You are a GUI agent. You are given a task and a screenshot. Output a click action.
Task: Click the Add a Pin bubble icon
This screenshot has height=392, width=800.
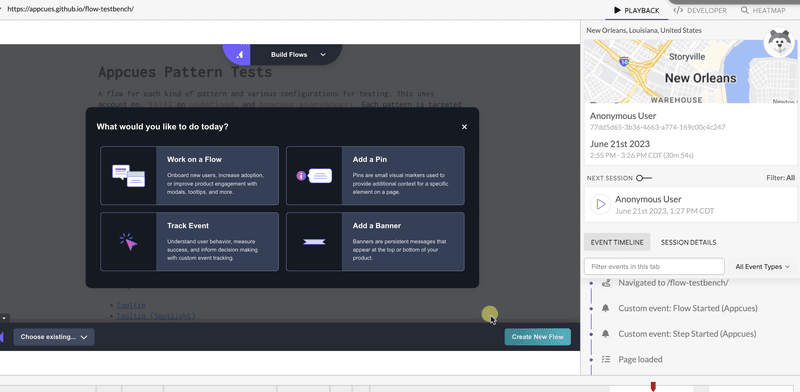pyautogui.click(x=314, y=176)
